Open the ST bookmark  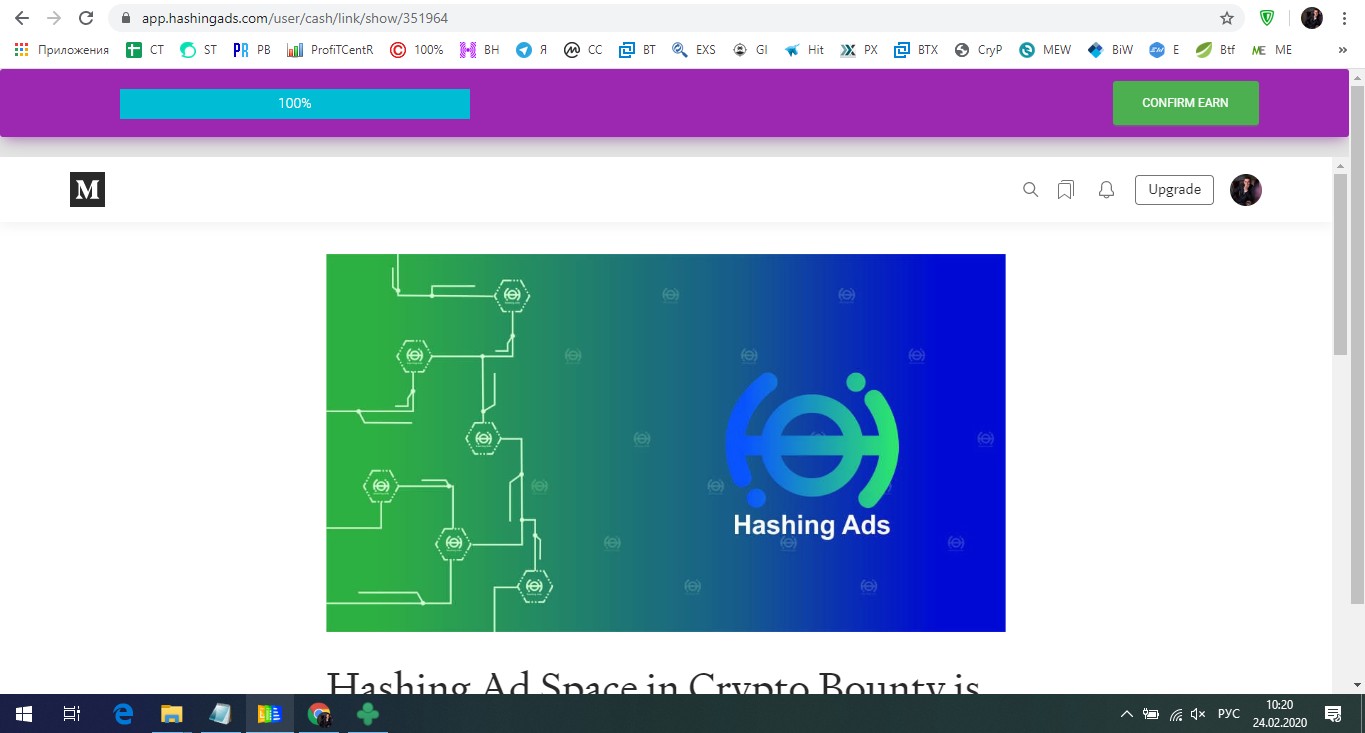(x=198, y=50)
